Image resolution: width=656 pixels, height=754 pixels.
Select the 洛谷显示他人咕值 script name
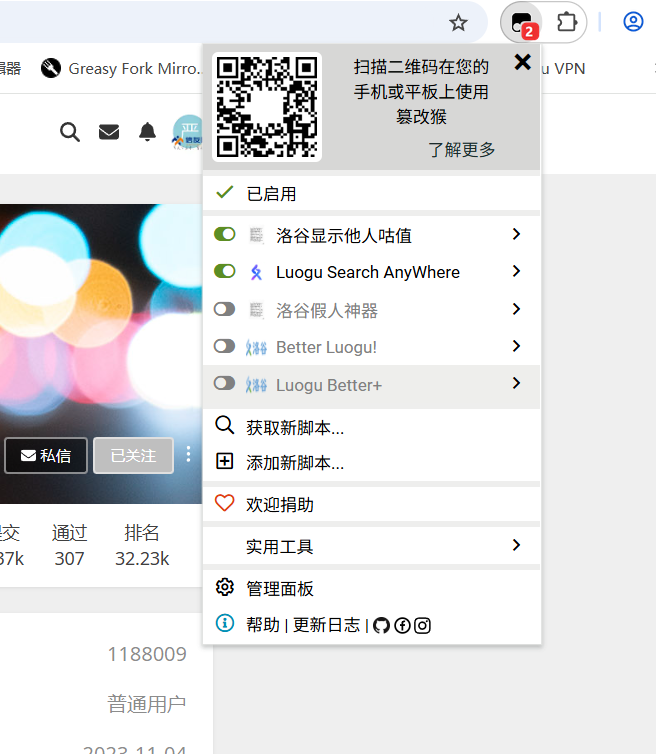tap(344, 236)
